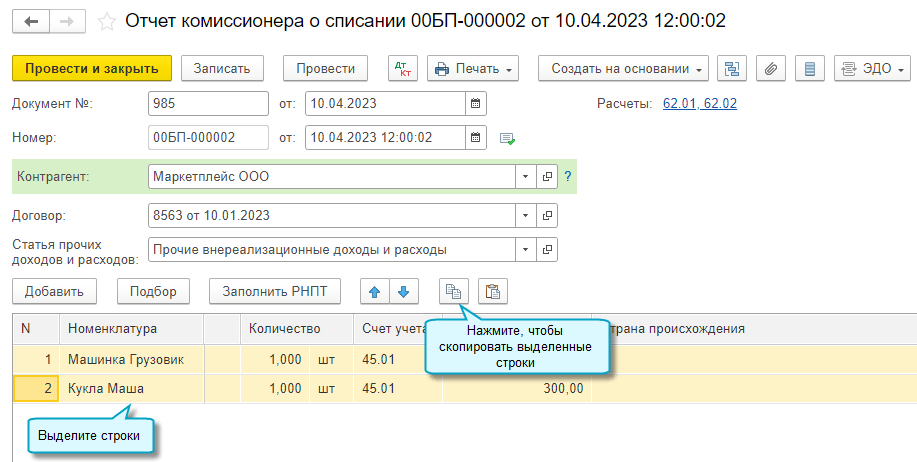Click unit шт in Машинка Грузовик row
Viewport: 917px width, 462px height.
click(332, 359)
